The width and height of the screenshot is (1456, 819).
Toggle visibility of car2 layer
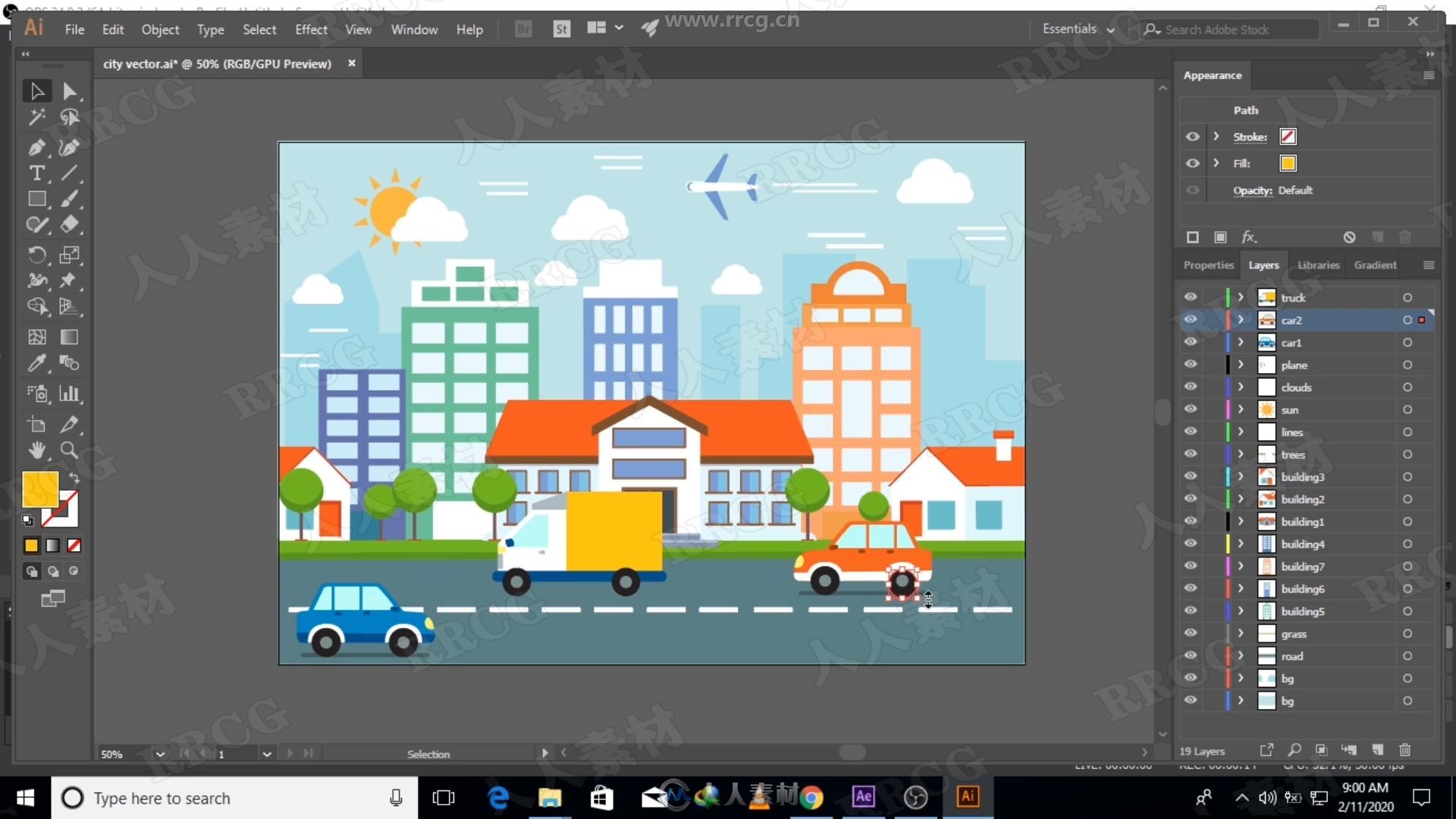(1192, 320)
